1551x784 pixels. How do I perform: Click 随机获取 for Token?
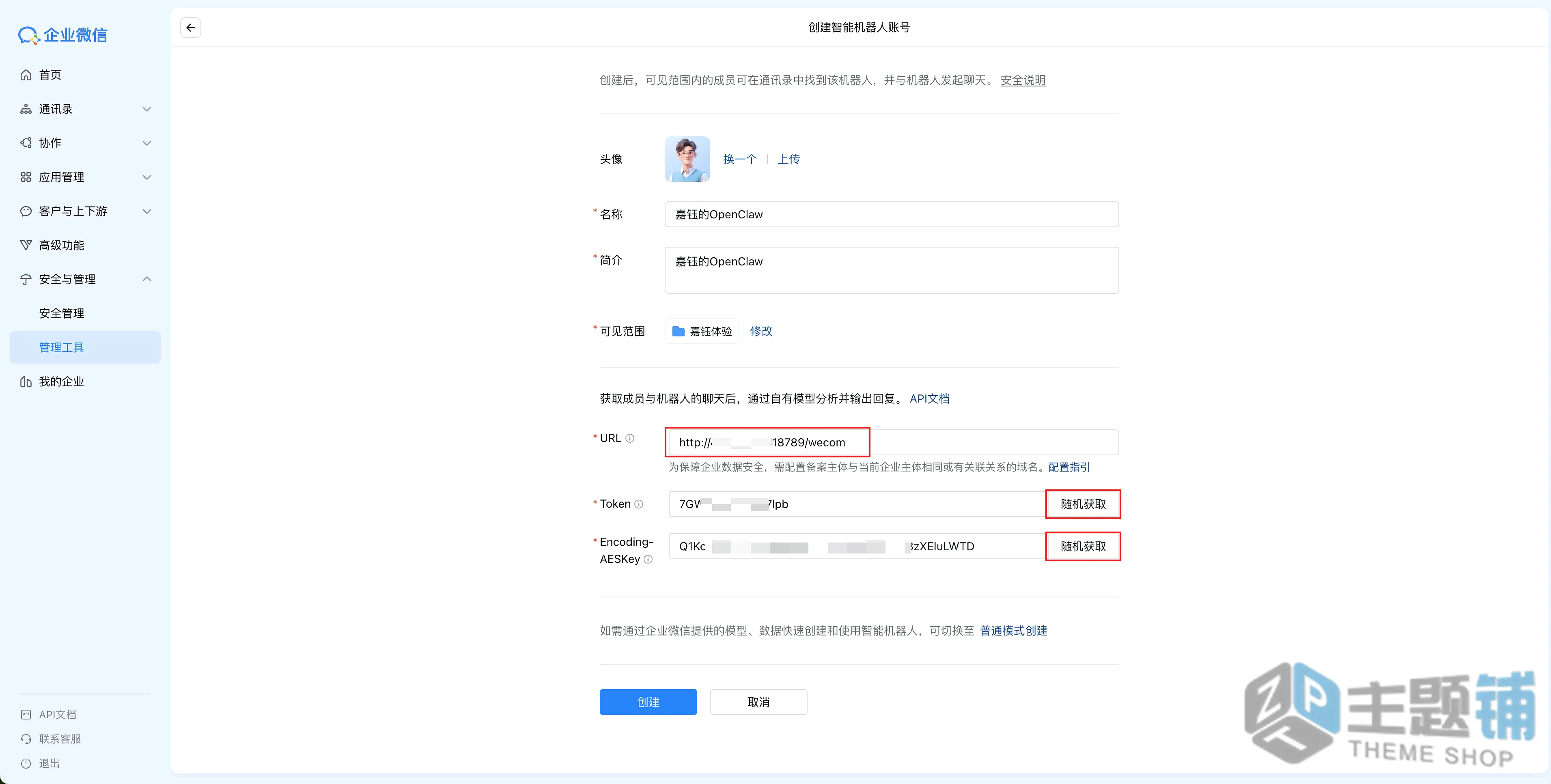click(1083, 504)
